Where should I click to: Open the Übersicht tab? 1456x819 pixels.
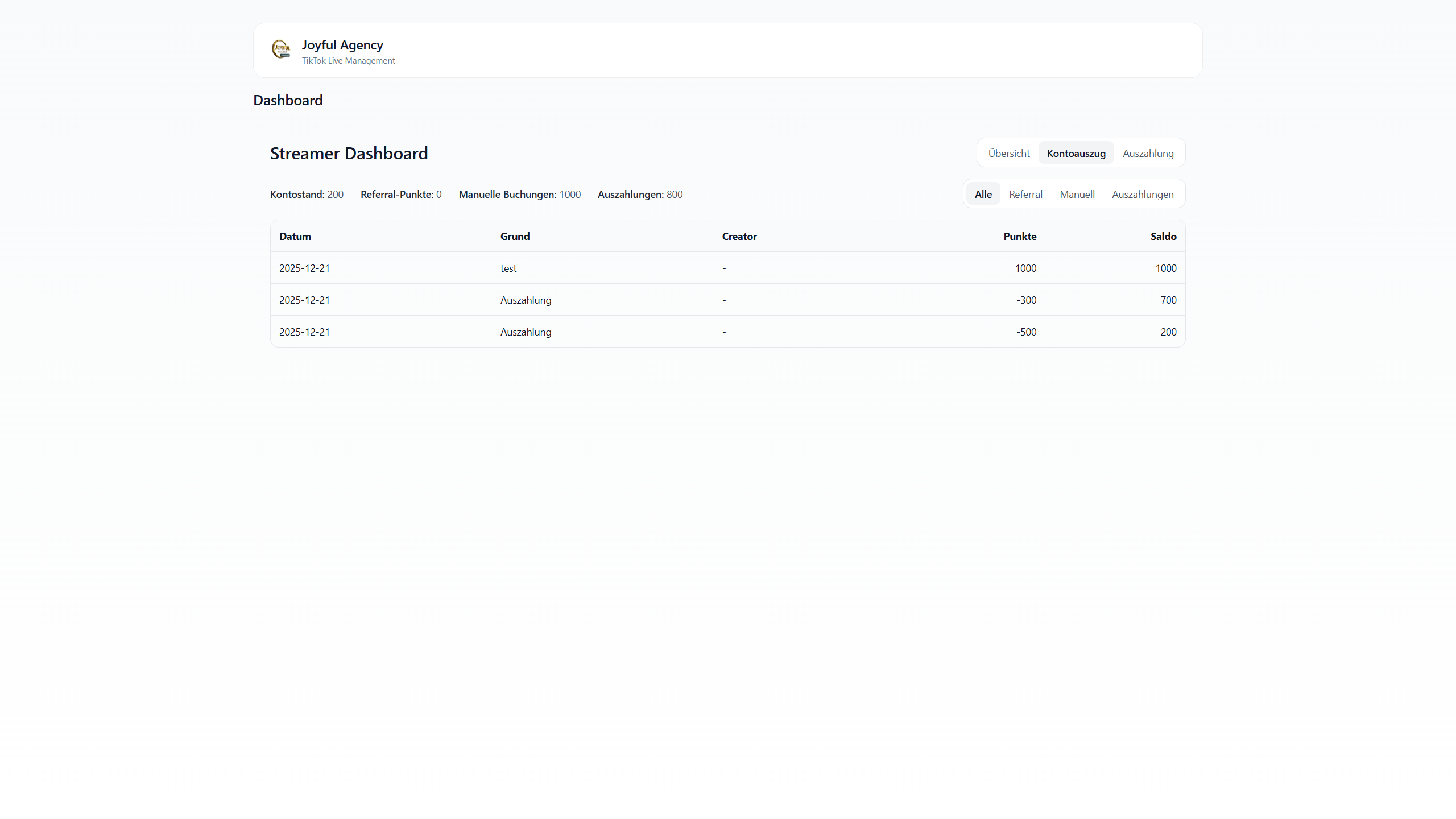[x=1008, y=153]
